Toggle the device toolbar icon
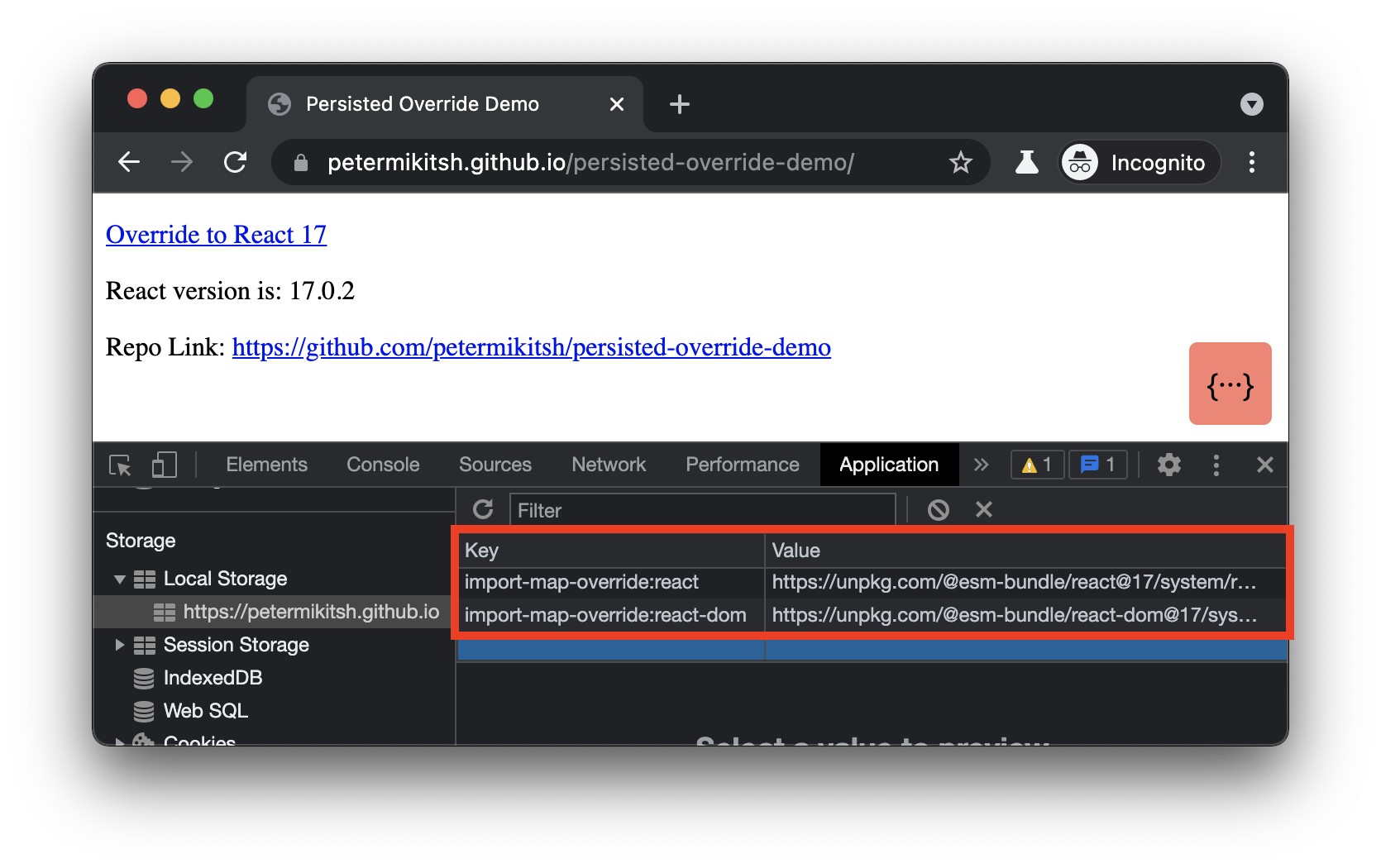The height and width of the screenshot is (868, 1381). [164, 465]
